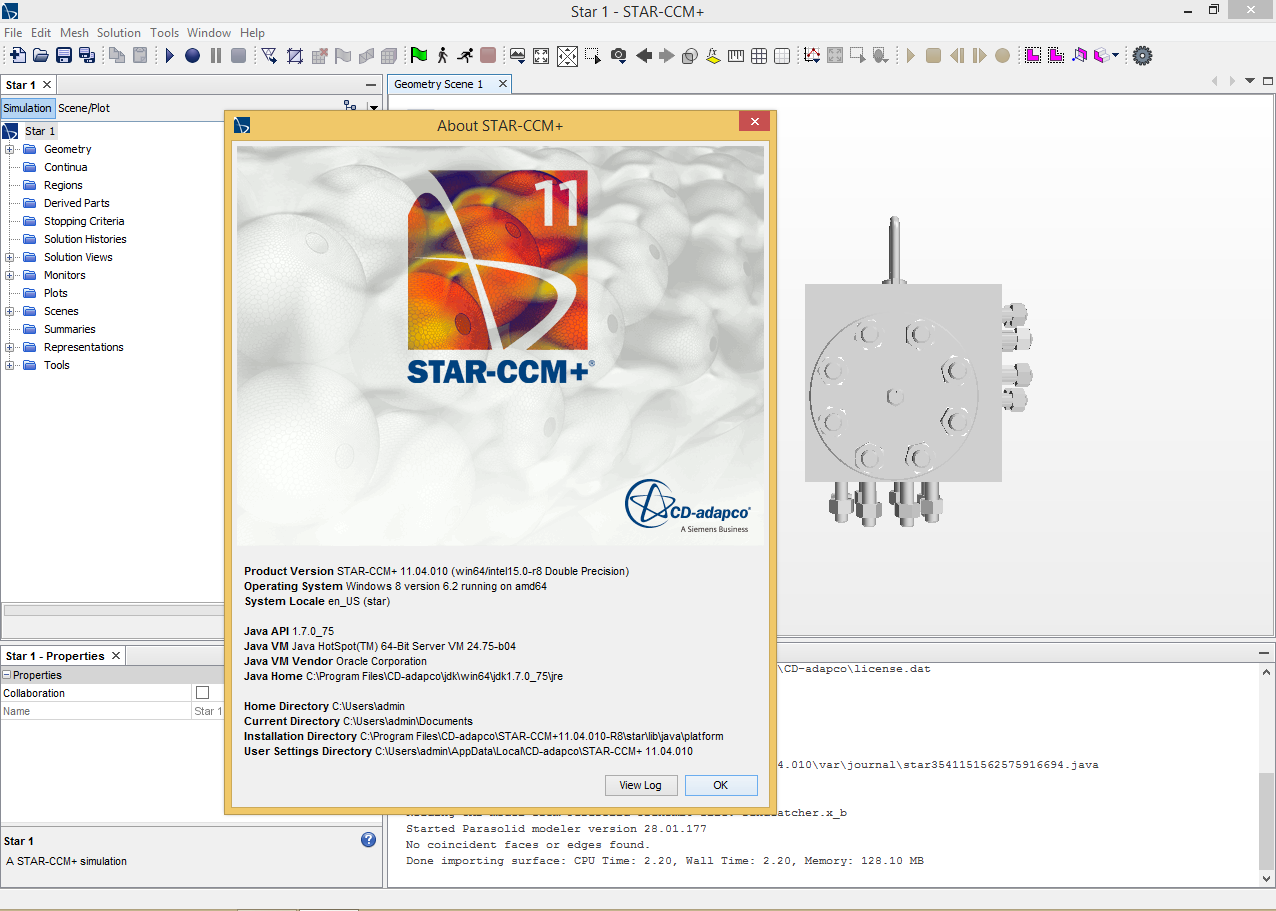Click the fit-to-screen expand arrows icon
Viewport: 1276px width, 911px height.
[x=542, y=56]
